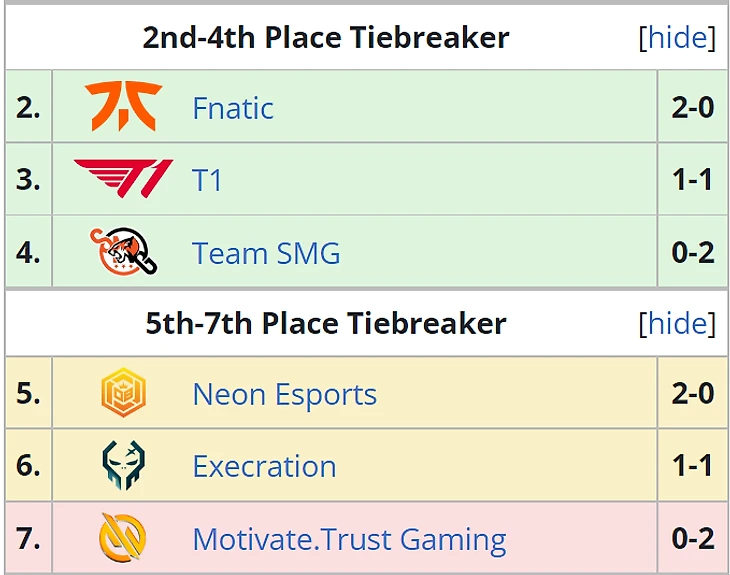Click T1's 1-1 score cell
This screenshot has width=730, height=575.
click(692, 181)
